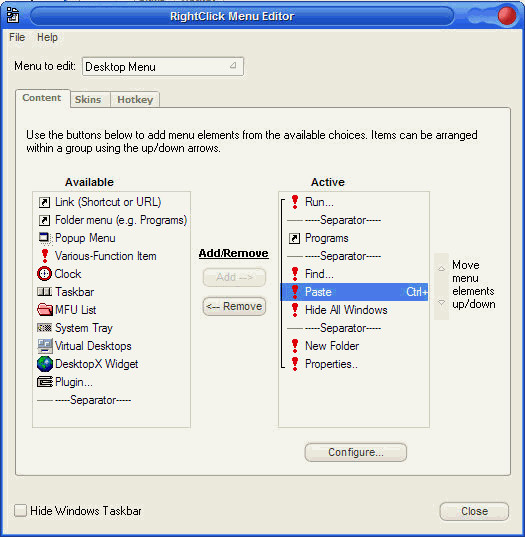The width and height of the screenshot is (525, 537).
Task: Select the highlighted Paste entry text
Action: [x=318, y=292]
